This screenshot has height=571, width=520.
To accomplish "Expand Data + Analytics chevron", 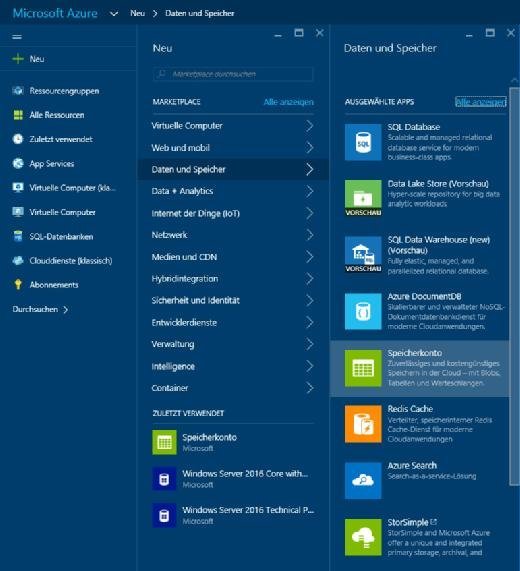I will (x=310, y=191).
